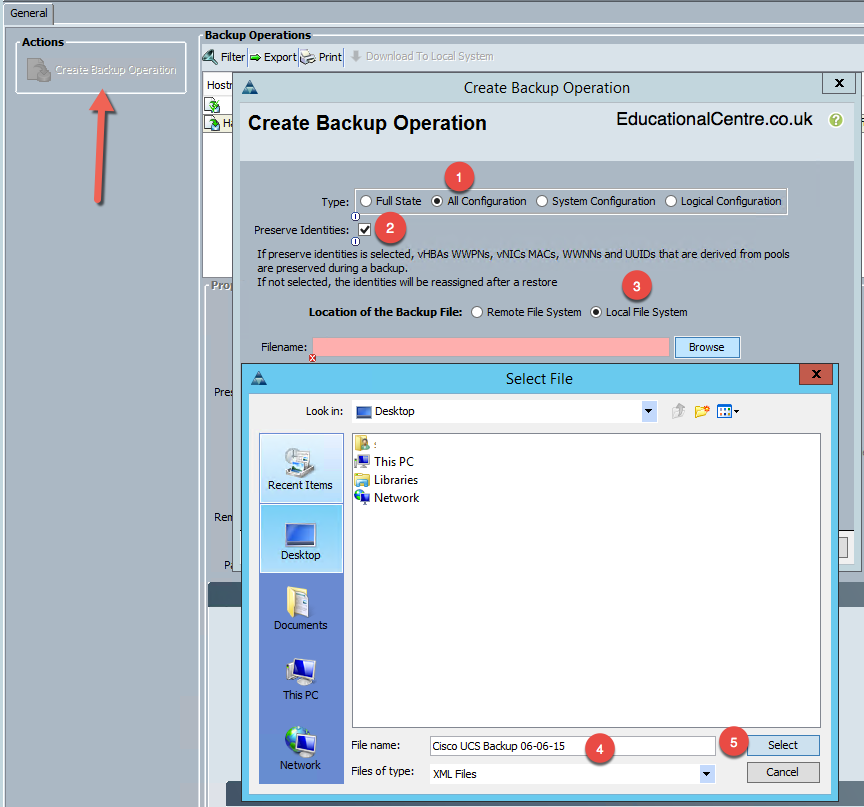Open the green help question mark icon
This screenshot has height=807, width=864.
click(x=835, y=120)
